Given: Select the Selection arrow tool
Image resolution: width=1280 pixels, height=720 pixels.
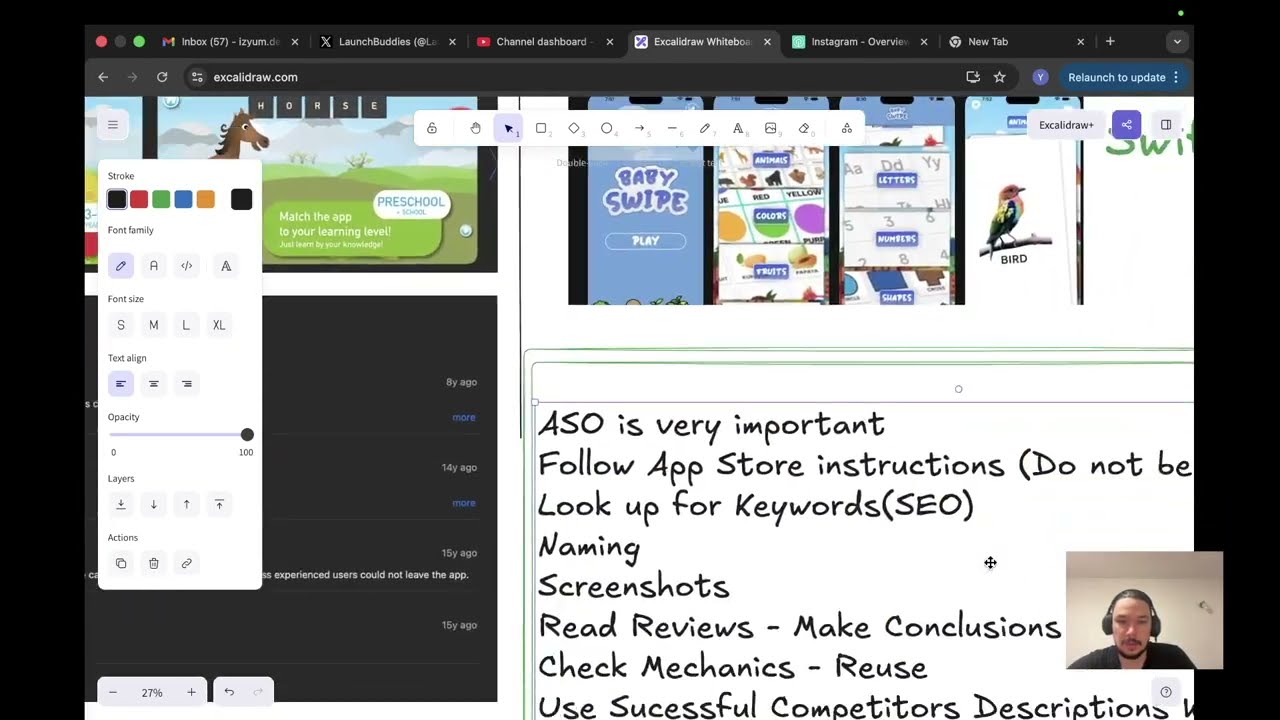Looking at the screenshot, I should click(x=509, y=128).
